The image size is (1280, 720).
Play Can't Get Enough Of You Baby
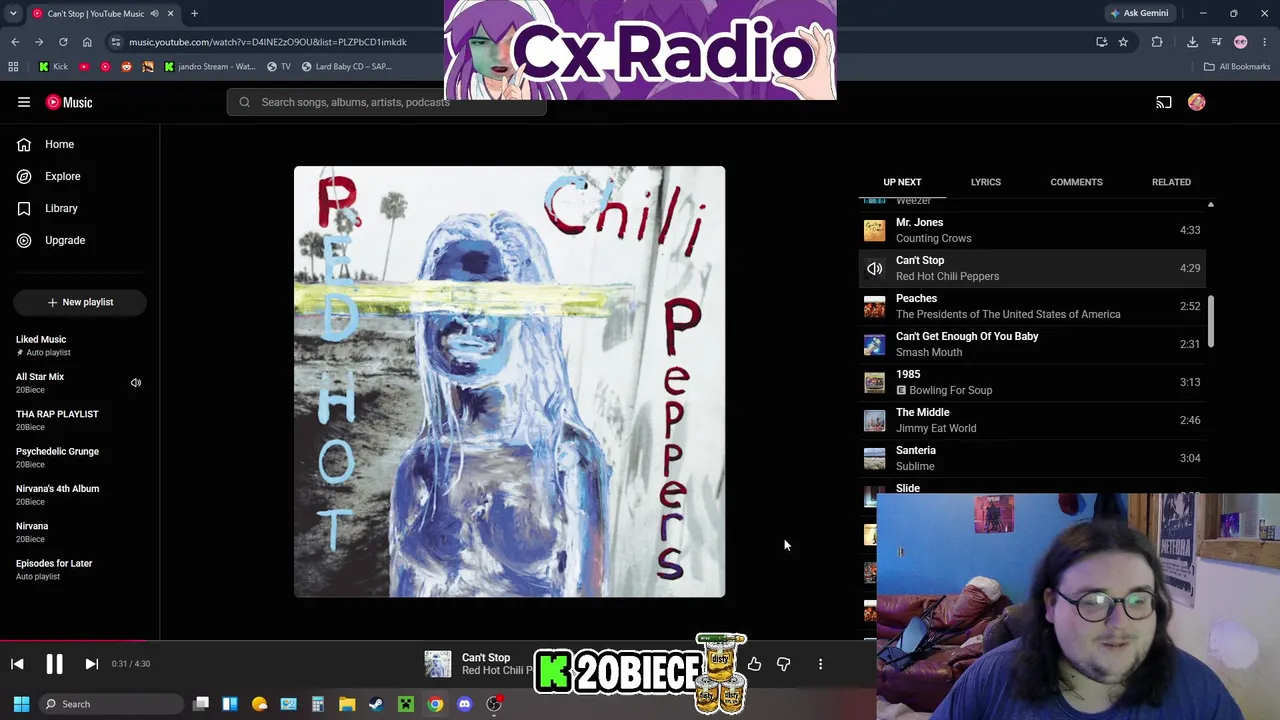[x=1032, y=344]
